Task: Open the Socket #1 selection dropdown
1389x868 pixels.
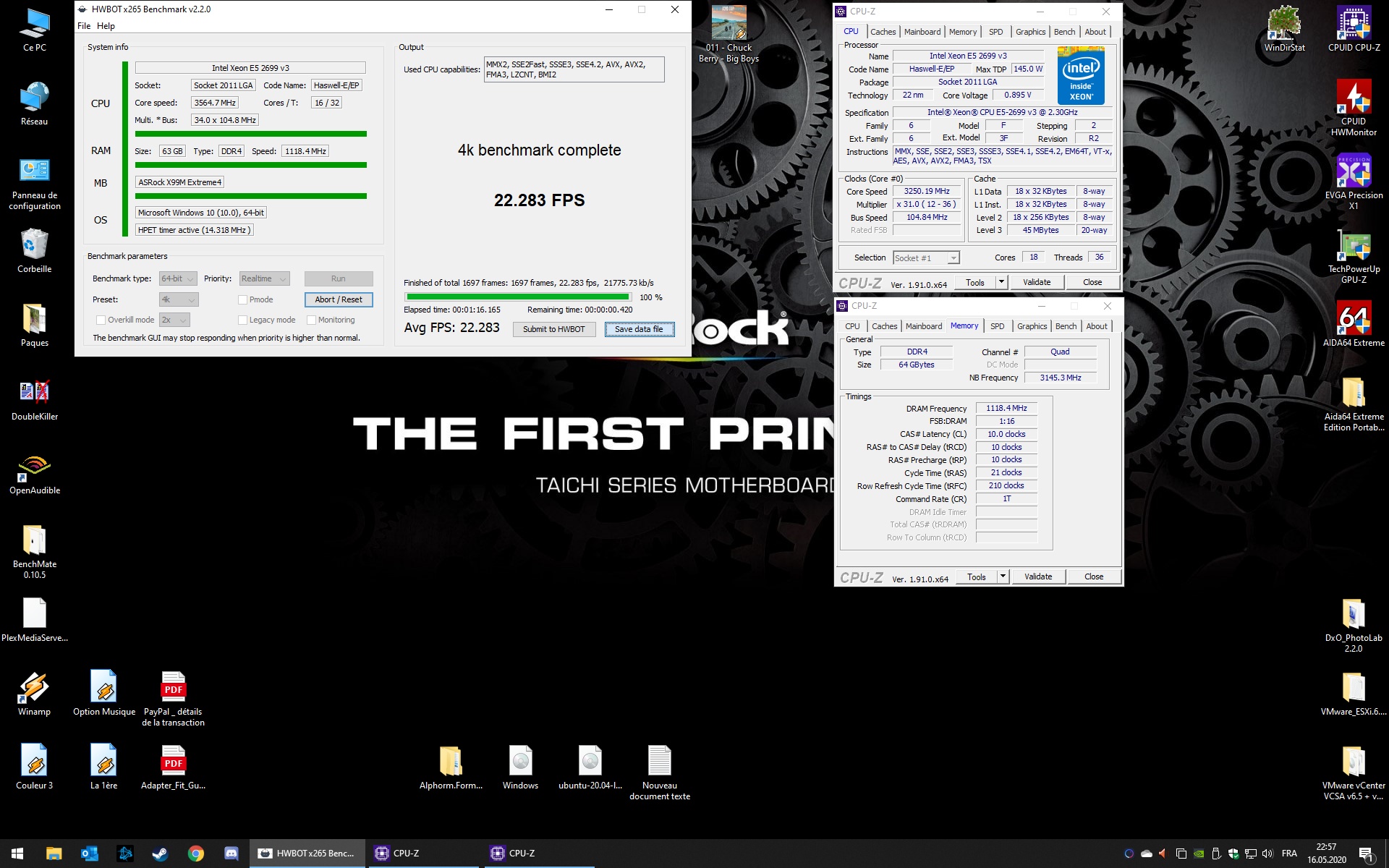Action: point(926,258)
